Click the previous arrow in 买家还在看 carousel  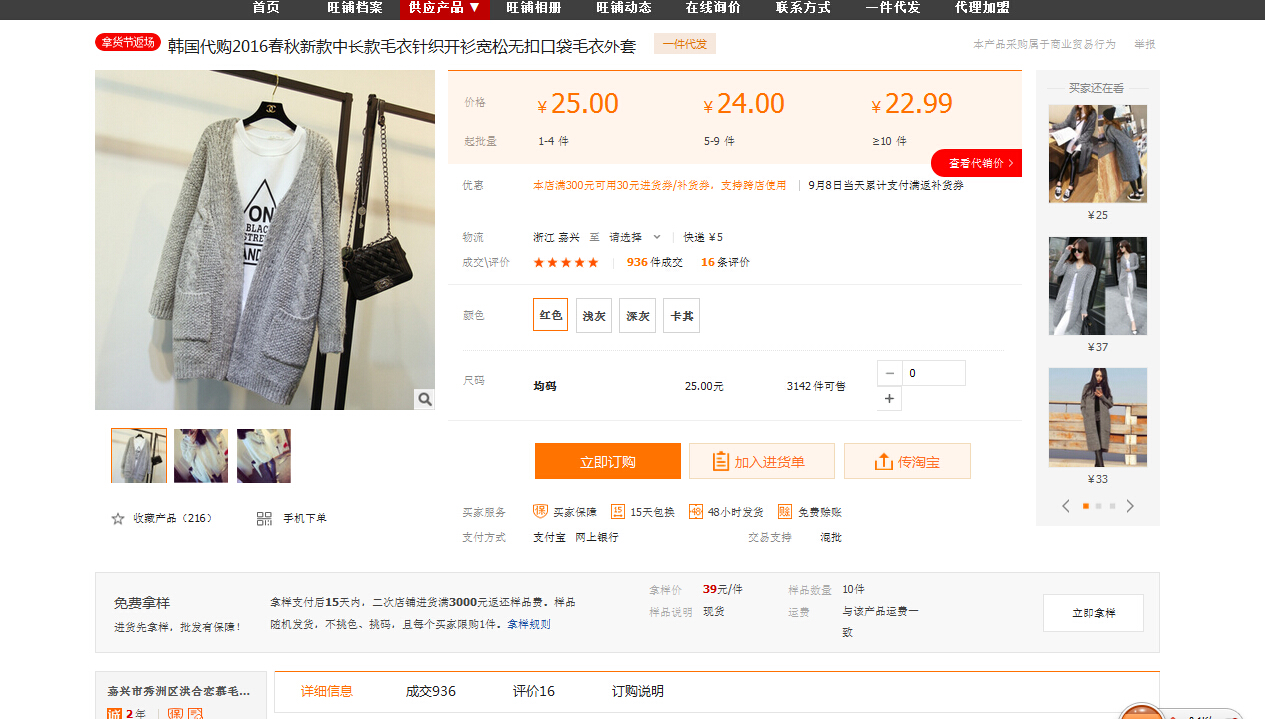coord(1066,506)
